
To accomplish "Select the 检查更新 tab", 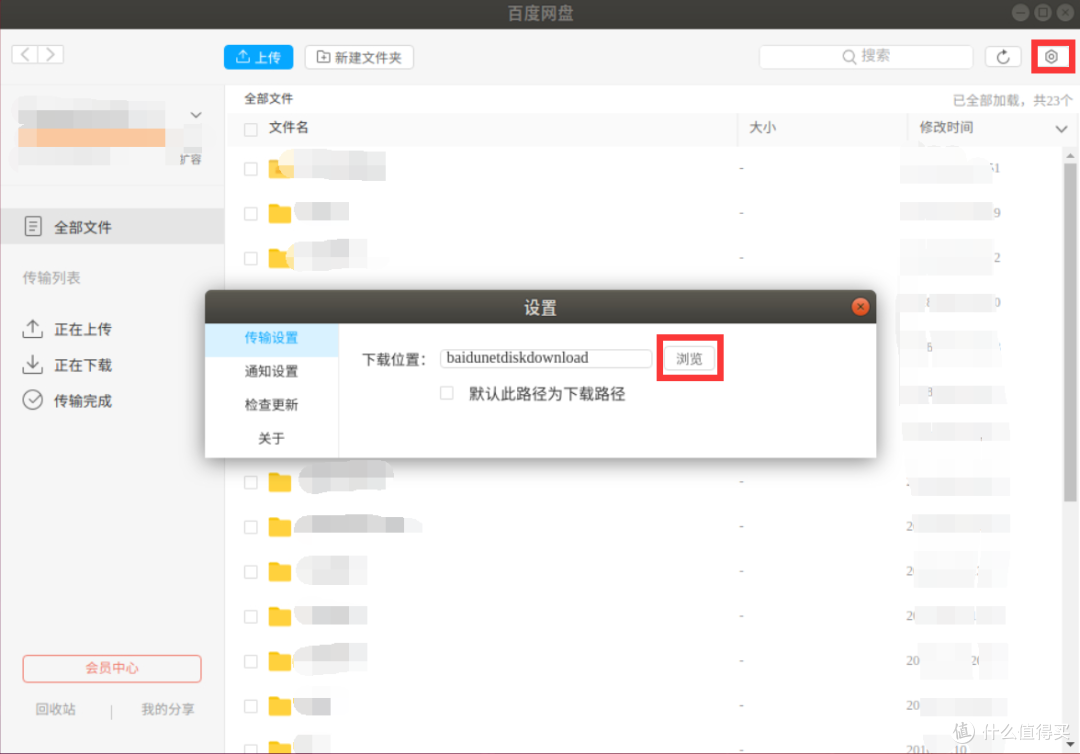I will point(271,405).
